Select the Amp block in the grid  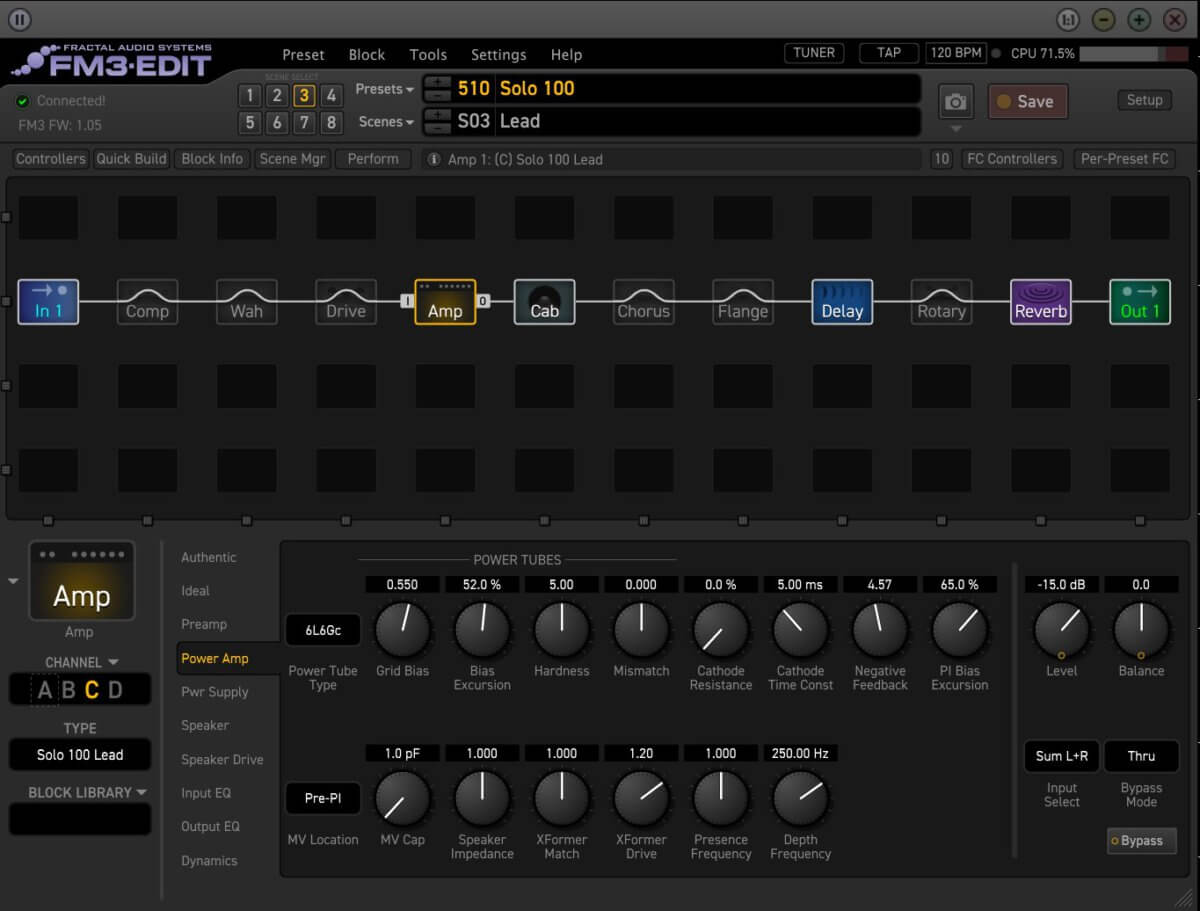445,301
